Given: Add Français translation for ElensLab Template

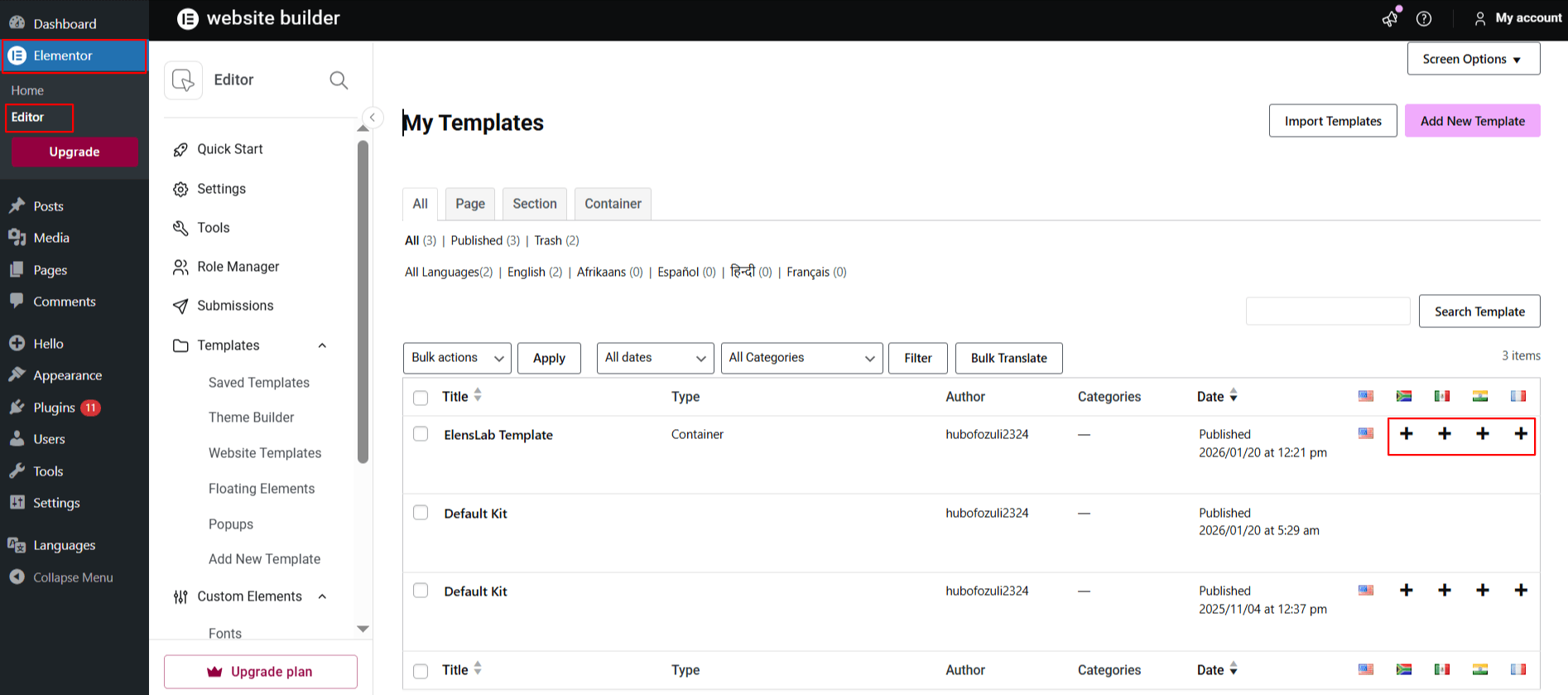Looking at the screenshot, I should pyautogui.click(x=1521, y=434).
